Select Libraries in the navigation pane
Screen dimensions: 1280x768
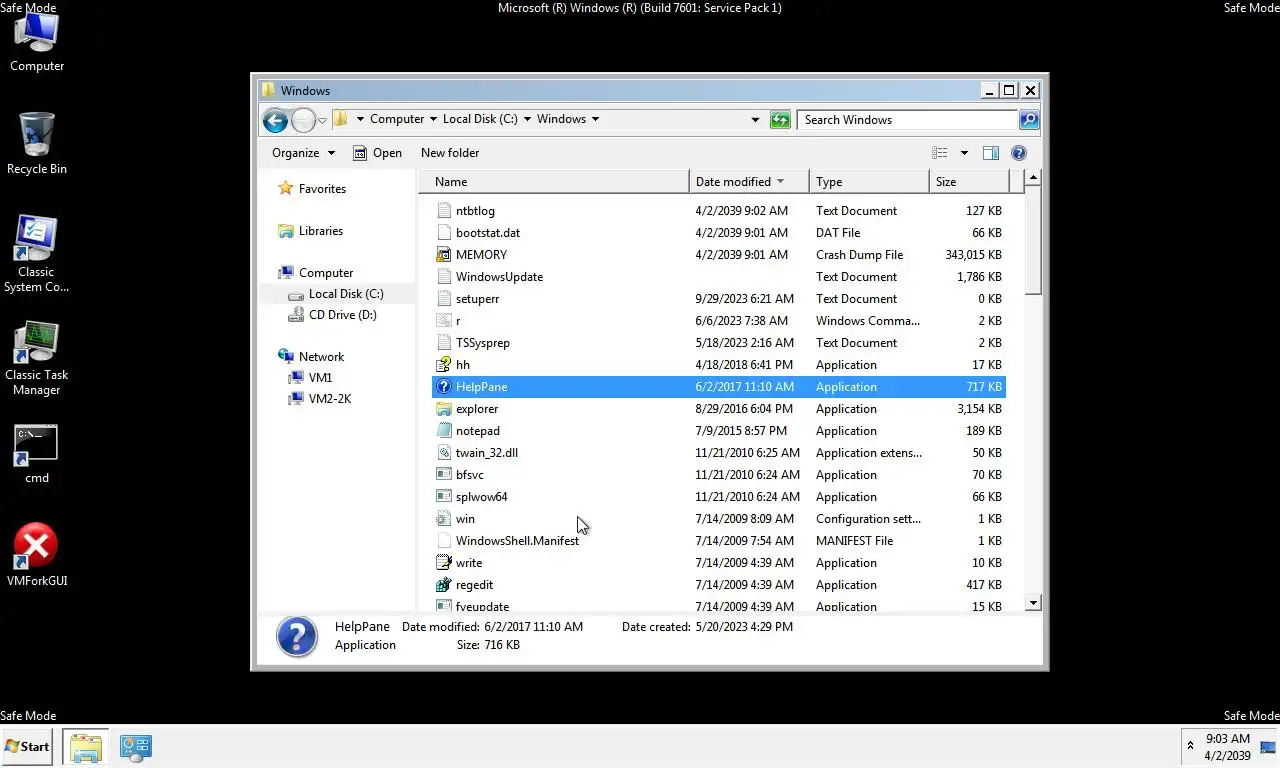[x=320, y=231]
